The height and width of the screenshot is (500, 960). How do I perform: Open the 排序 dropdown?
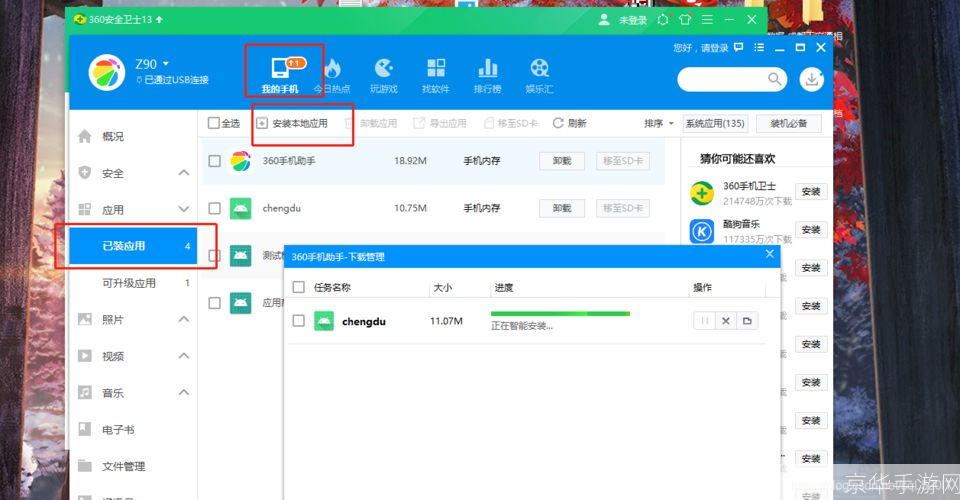[659, 123]
